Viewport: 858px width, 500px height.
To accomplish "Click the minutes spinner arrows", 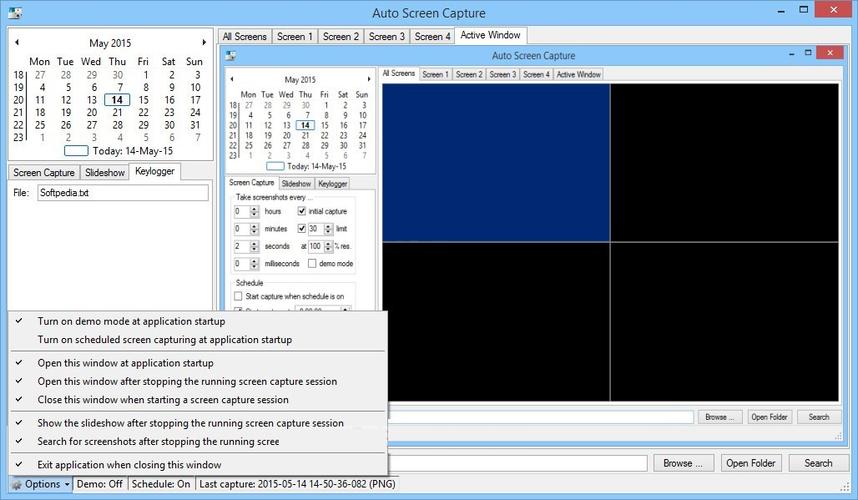I will [x=254, y=229].
